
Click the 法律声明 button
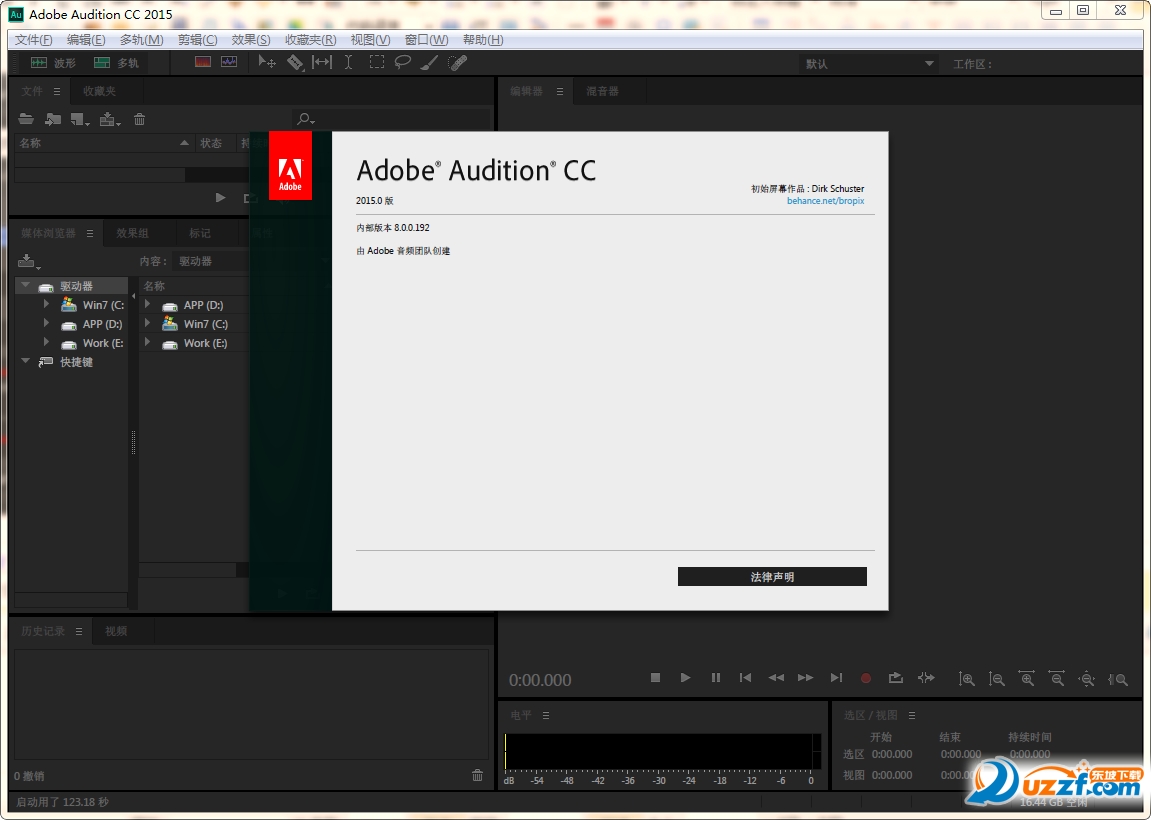pos(772,576)
